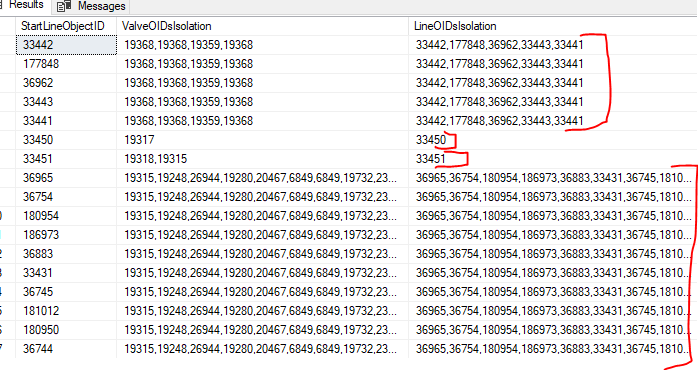Click LineOIDsIsolation cell in row 181012

pyautogui.click(x=553, y=311)
